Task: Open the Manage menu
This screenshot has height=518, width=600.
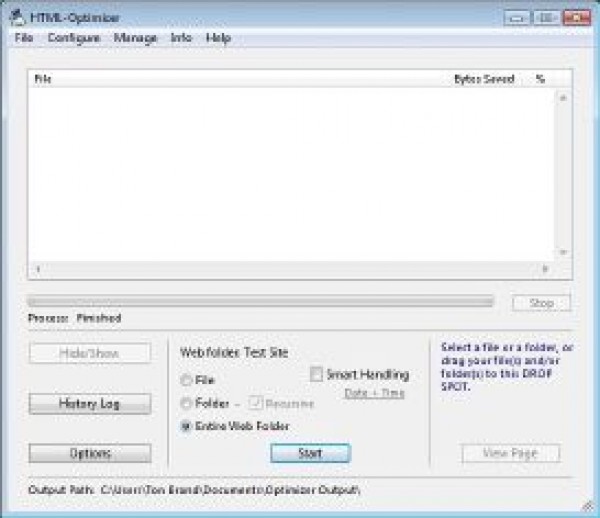Action: 135,38
